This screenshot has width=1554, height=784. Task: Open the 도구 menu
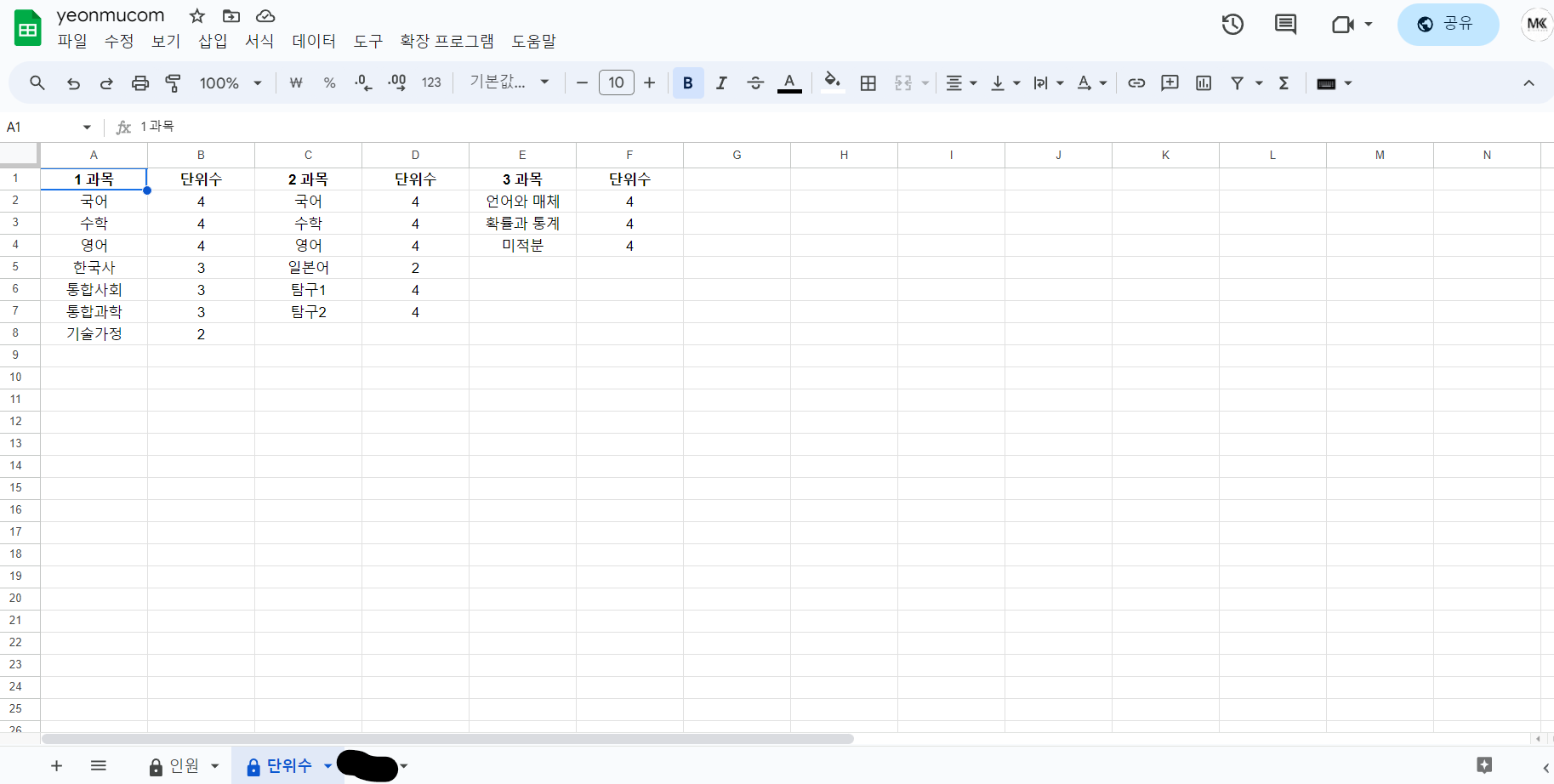click(368, 41)
